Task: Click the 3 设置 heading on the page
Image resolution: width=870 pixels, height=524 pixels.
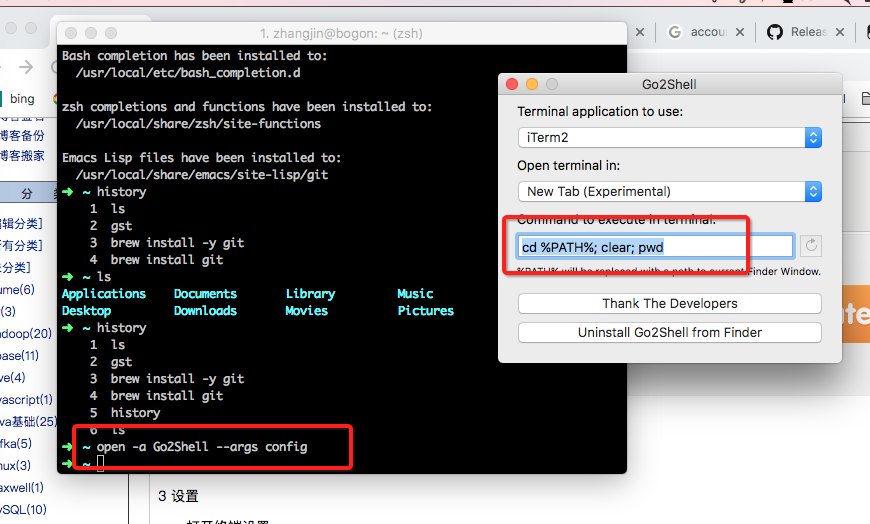Action: 178,496
